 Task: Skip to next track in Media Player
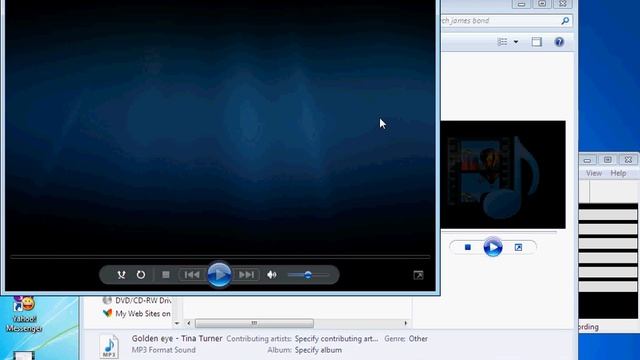click(x=247, y=275)
